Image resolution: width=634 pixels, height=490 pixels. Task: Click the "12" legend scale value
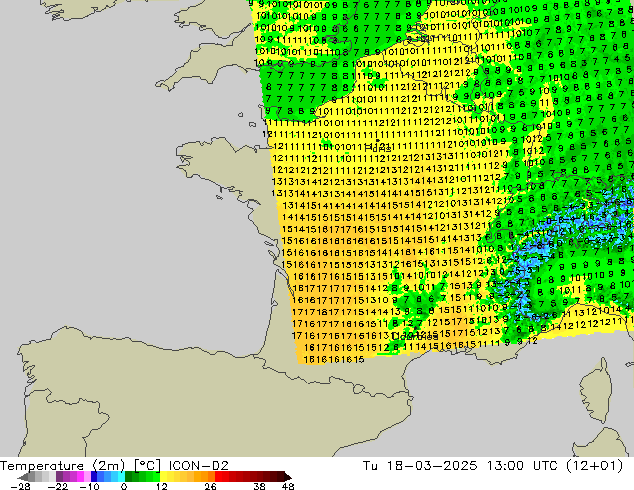(162, 486)
